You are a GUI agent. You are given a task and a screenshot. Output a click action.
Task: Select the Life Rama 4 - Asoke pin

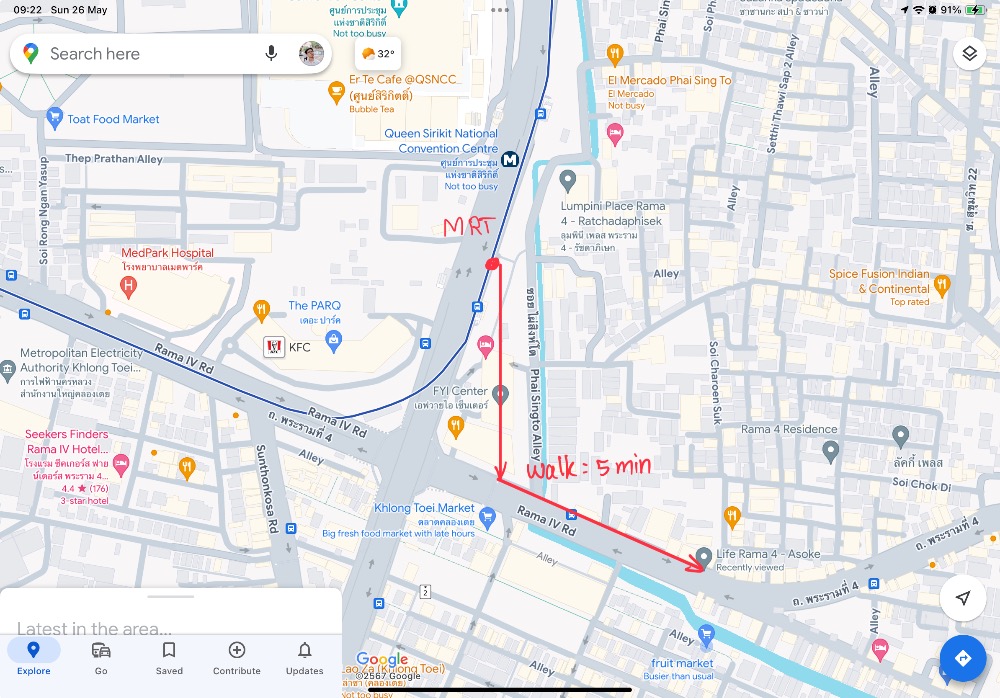tap(703, 558)
